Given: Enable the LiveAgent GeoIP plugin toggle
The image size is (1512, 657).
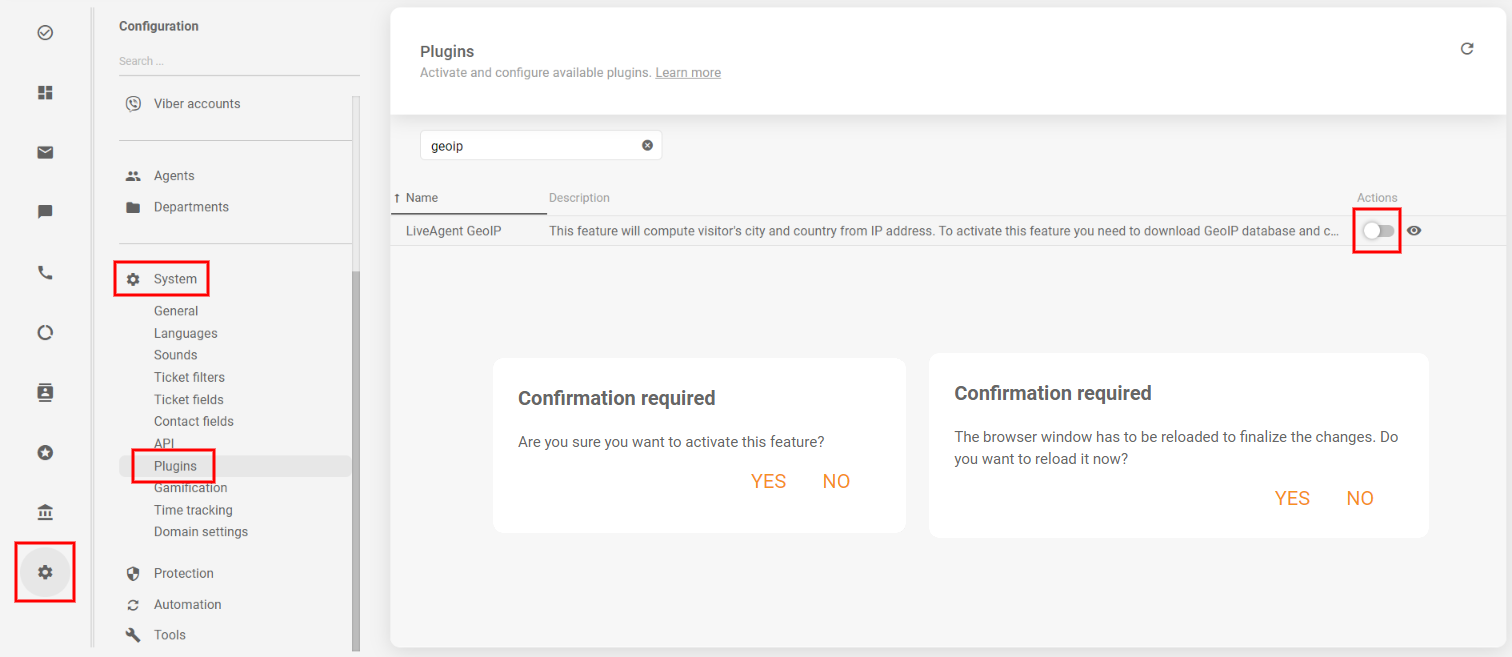Looking at the screenshot, I should click(x=1377, y=231).
